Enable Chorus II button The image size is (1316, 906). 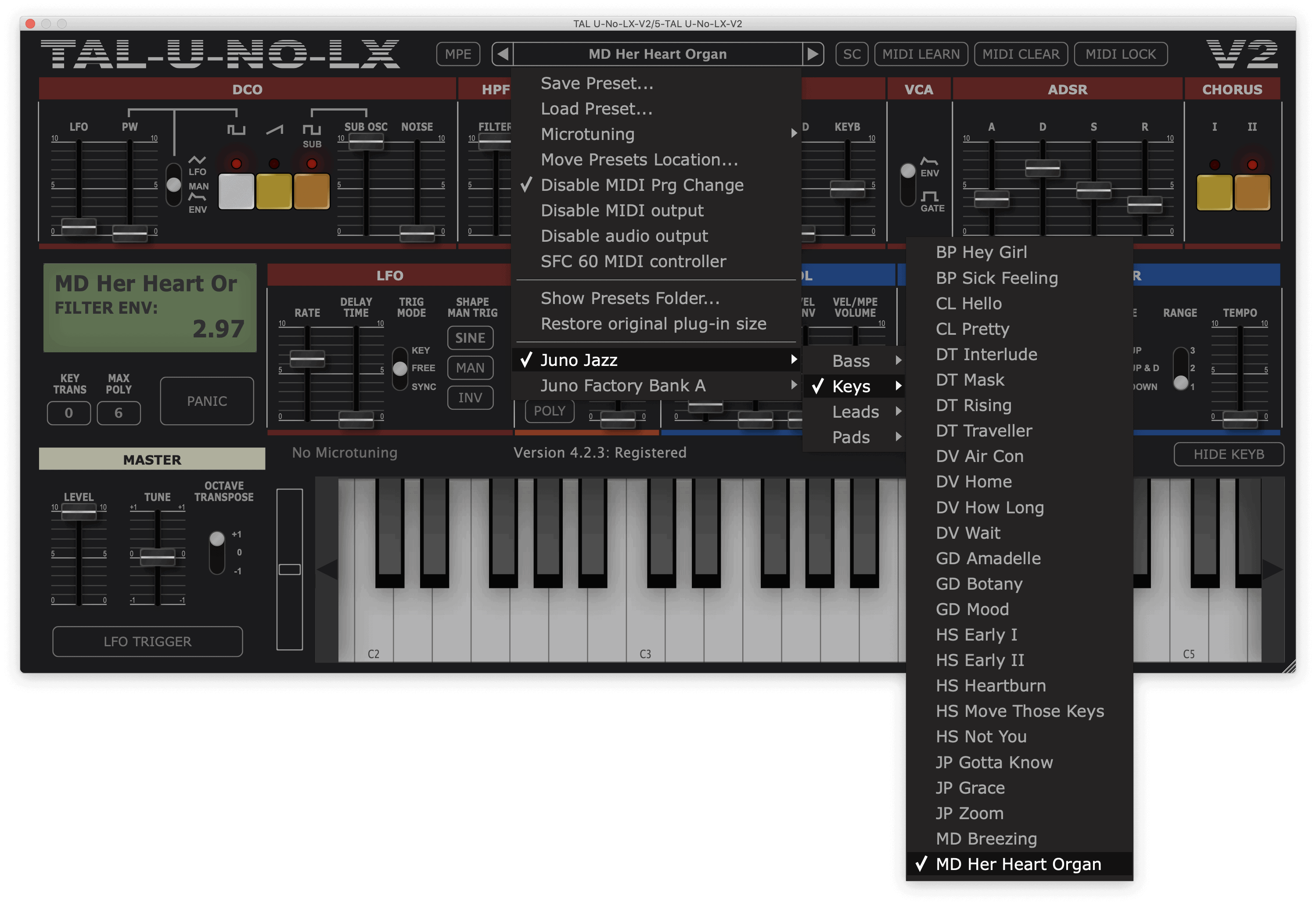pos(1252,193)
